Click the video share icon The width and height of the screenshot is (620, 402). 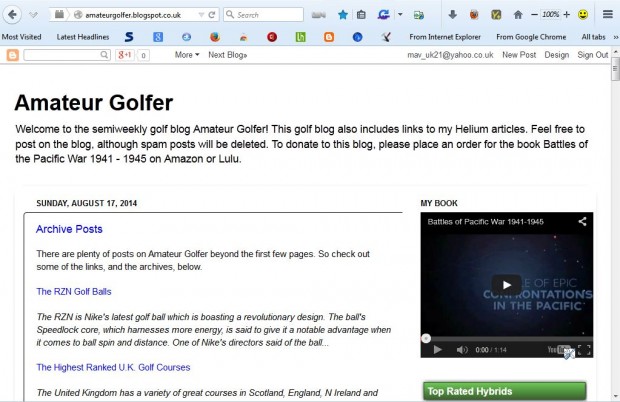pos(582,221)
